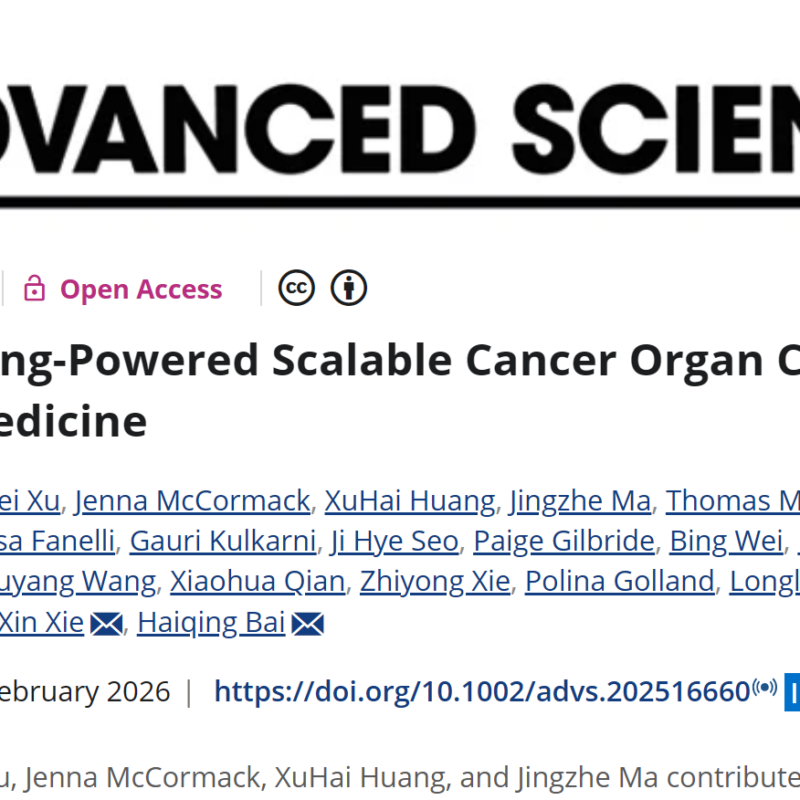Open Polina Golland's author info
Viewport: 800px width, 800px height.
pyautogui.click(x=620, y=581)
